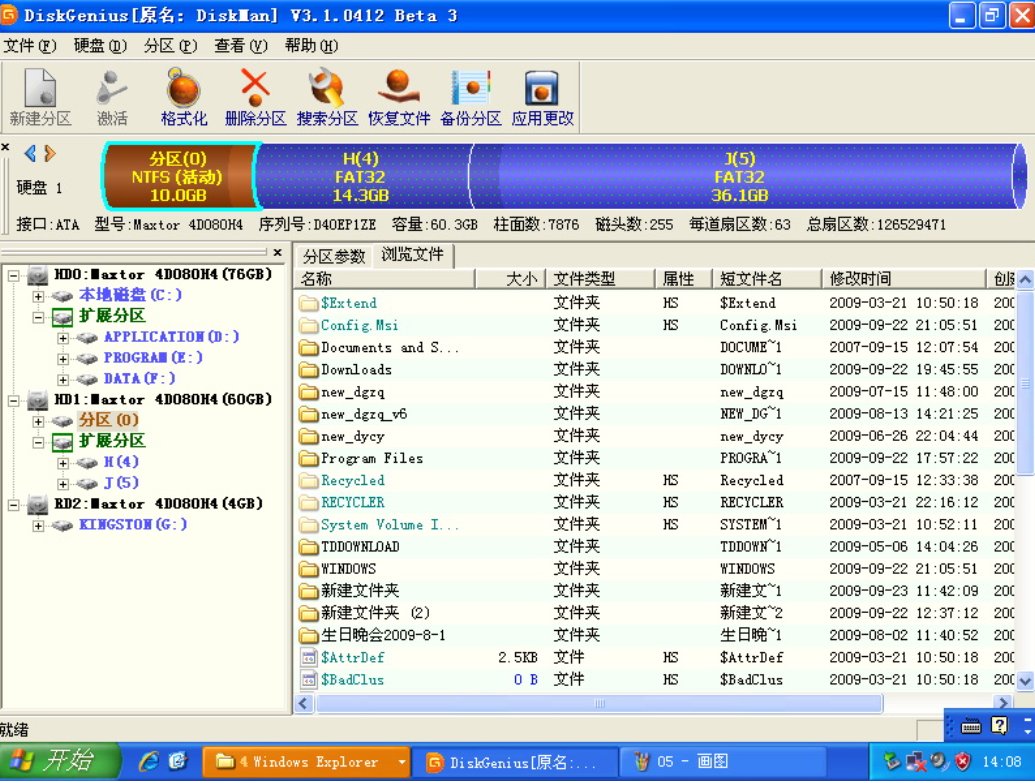This screenshot has width=1035, height=783.
Task: Select the 新建分区 (New Partition) toolbar icon
Action: 41,96
